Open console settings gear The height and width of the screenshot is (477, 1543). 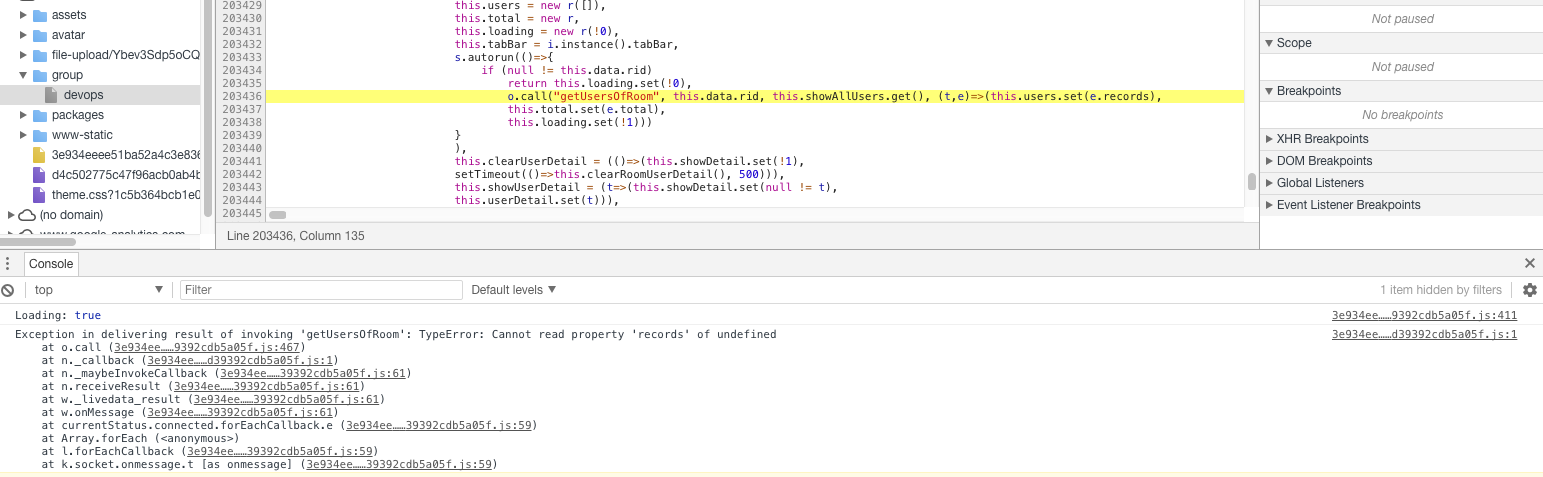(1529, 290)
